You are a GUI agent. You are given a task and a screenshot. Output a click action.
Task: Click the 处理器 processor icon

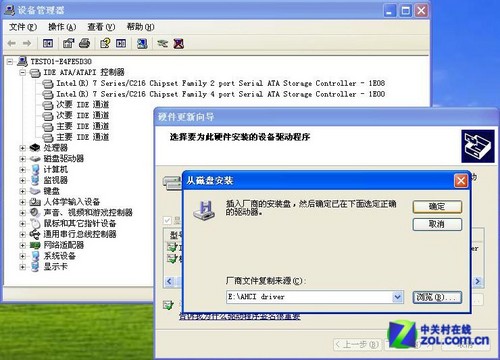[35, 148]
